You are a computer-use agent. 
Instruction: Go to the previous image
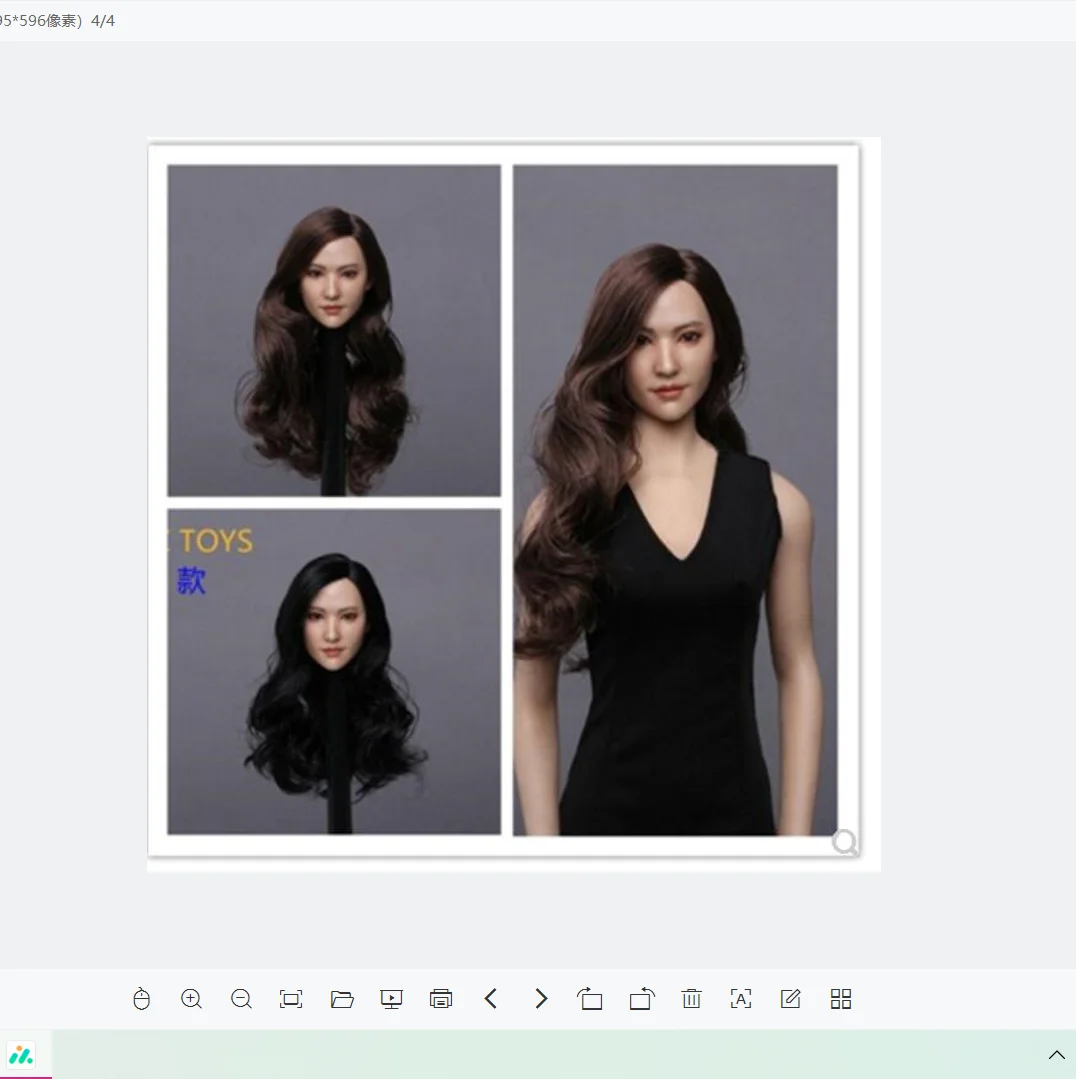coord(491,999)
